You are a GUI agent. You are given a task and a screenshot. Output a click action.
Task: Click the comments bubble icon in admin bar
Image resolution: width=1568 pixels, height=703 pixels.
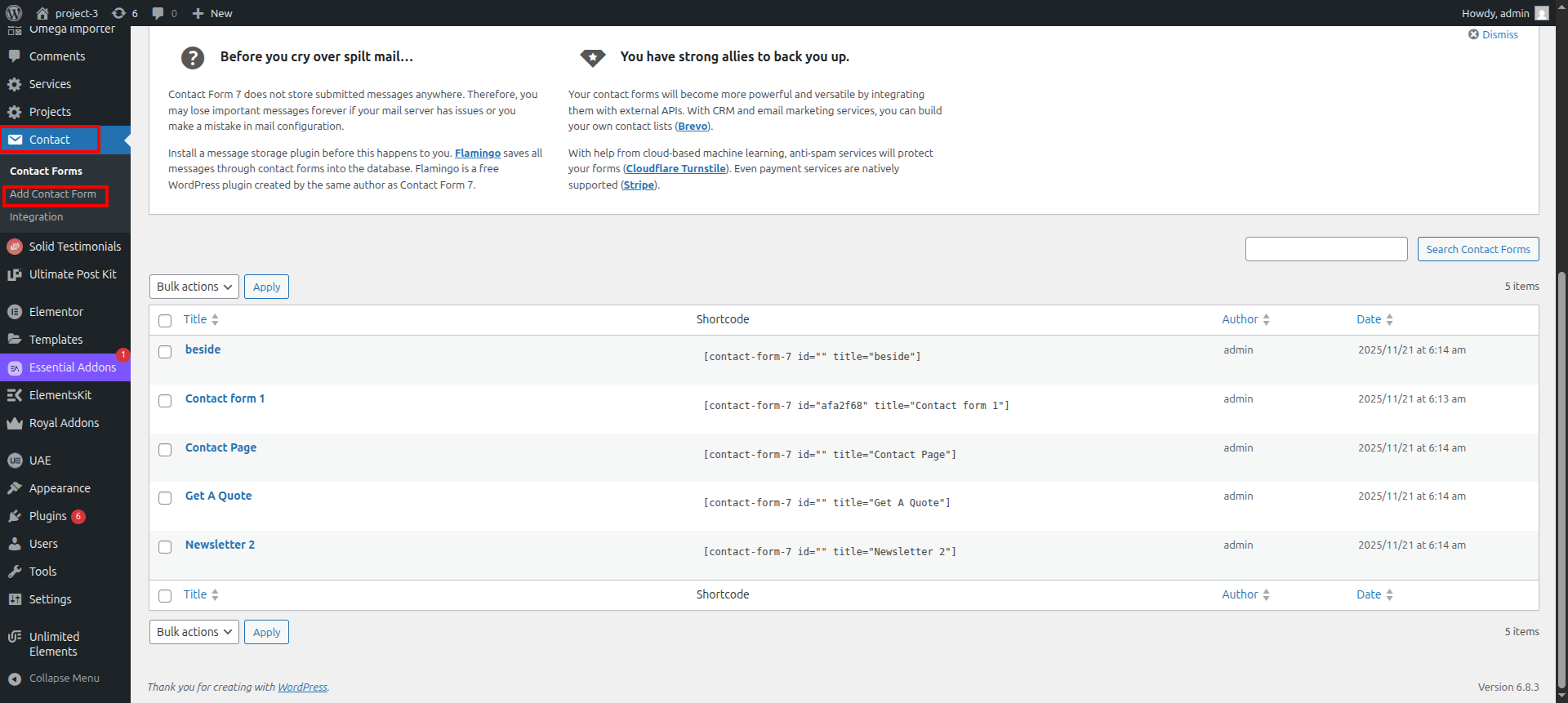point(158,13)
